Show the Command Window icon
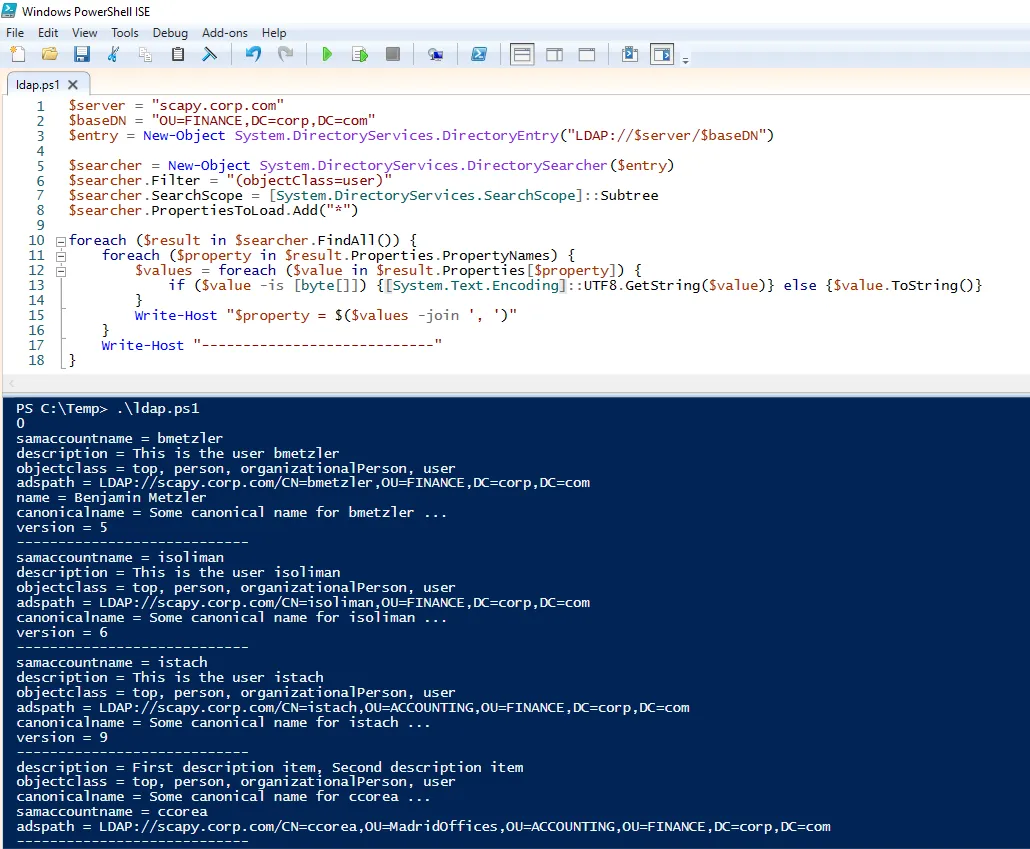This screenshot has height=849, width=1030. click(x=629, y=54)
